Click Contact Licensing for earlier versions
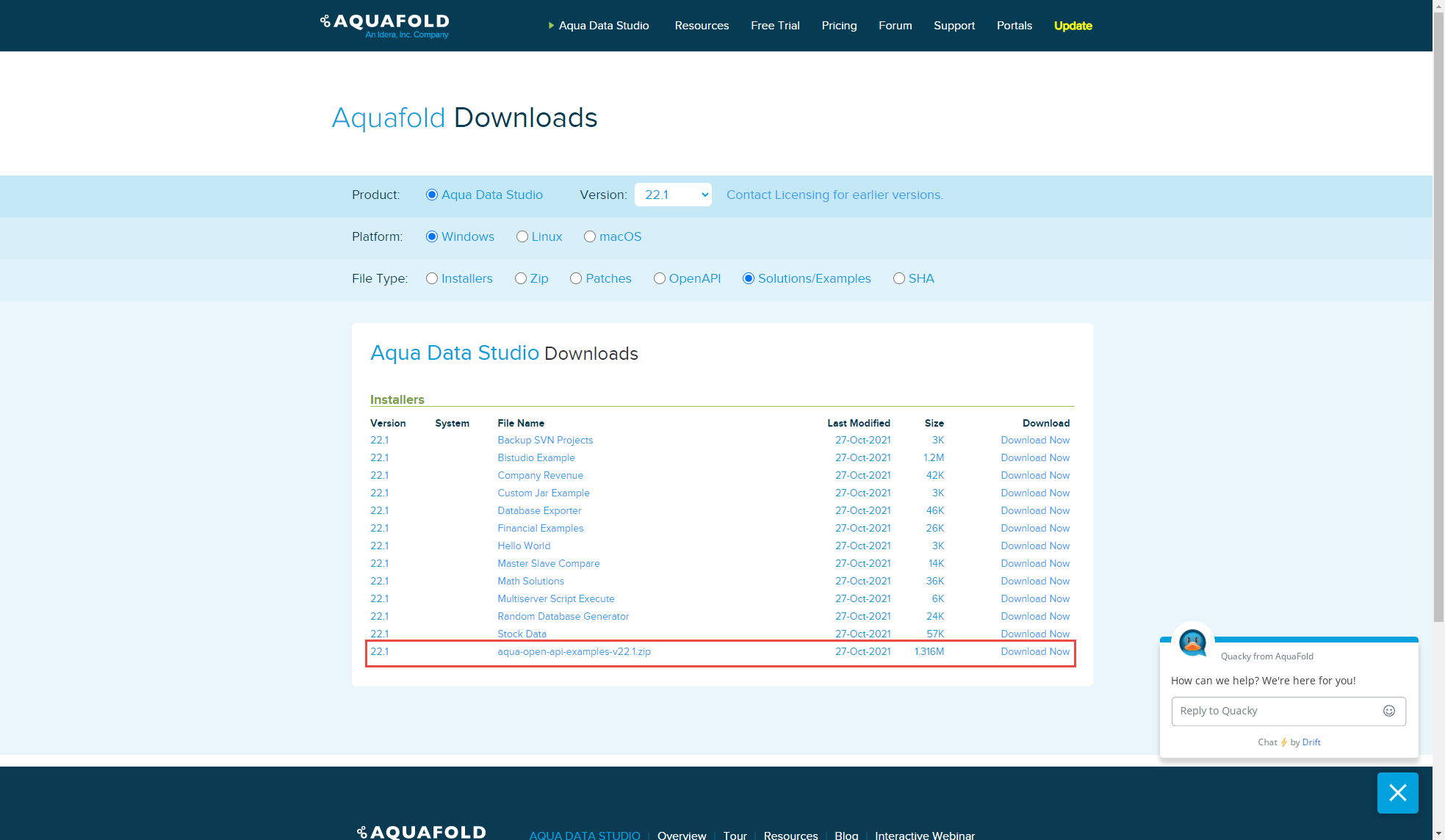The height and width of the screenshot is (840, 1445). click(835, 195)
